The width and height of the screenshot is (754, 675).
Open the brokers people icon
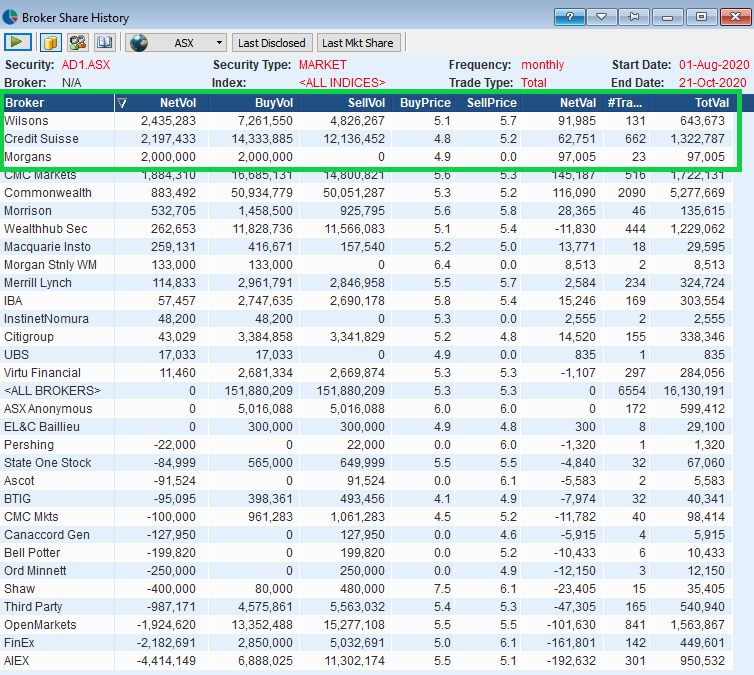(77, 42)
